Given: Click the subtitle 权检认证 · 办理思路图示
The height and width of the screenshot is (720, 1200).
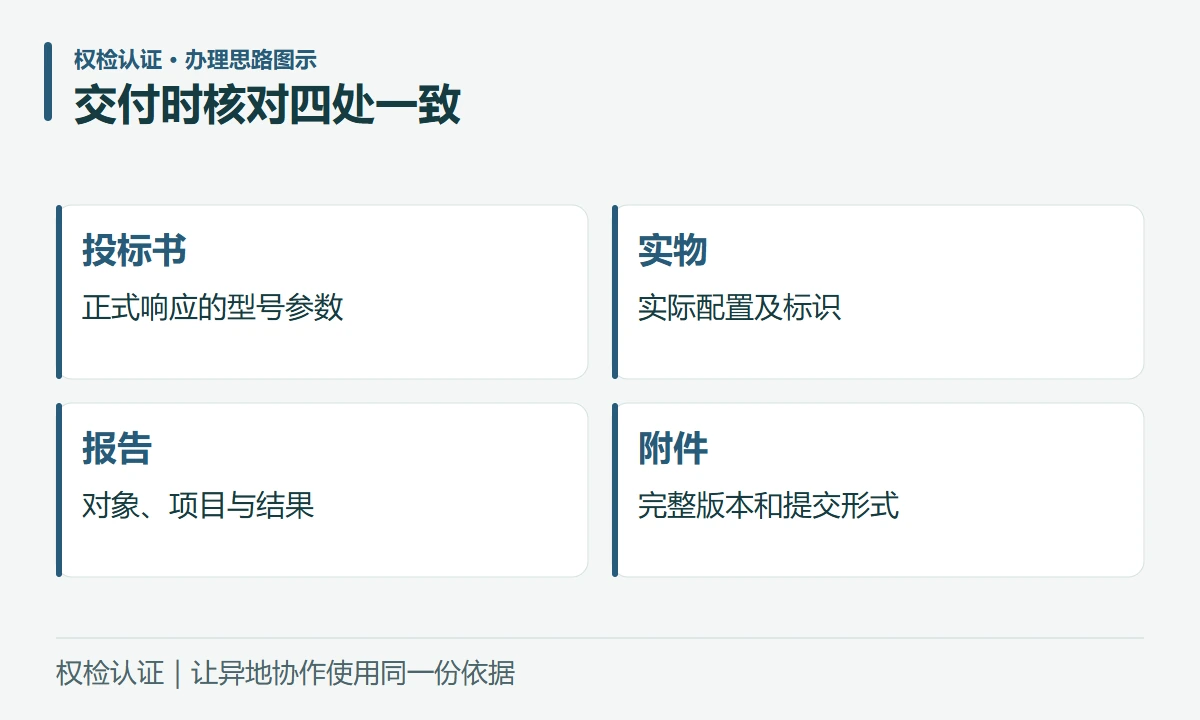Looking at the screenshot, I should click(195, 60).
